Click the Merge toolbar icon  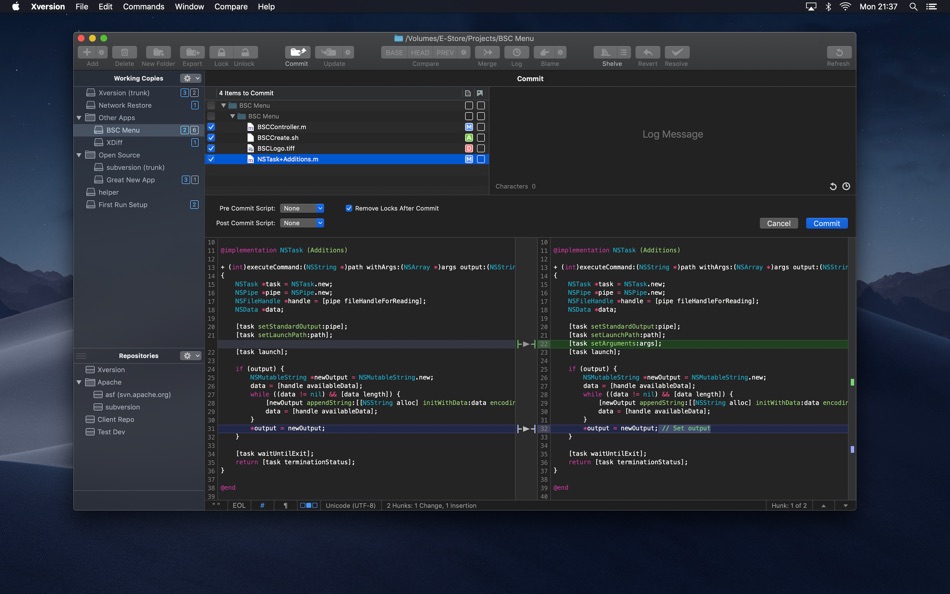coord(487,52)
